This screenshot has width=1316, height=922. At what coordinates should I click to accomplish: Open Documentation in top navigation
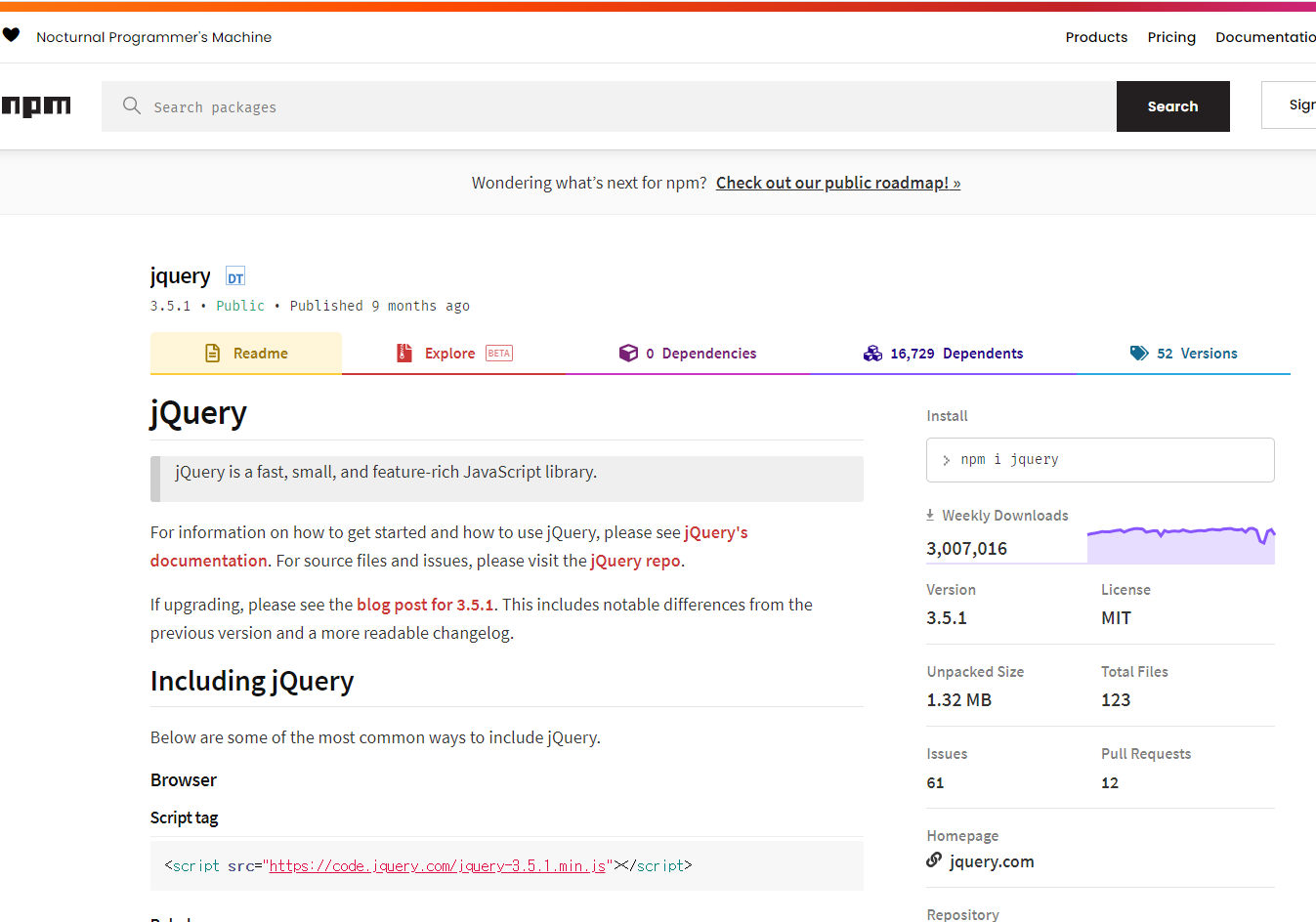coord(1265,37)
